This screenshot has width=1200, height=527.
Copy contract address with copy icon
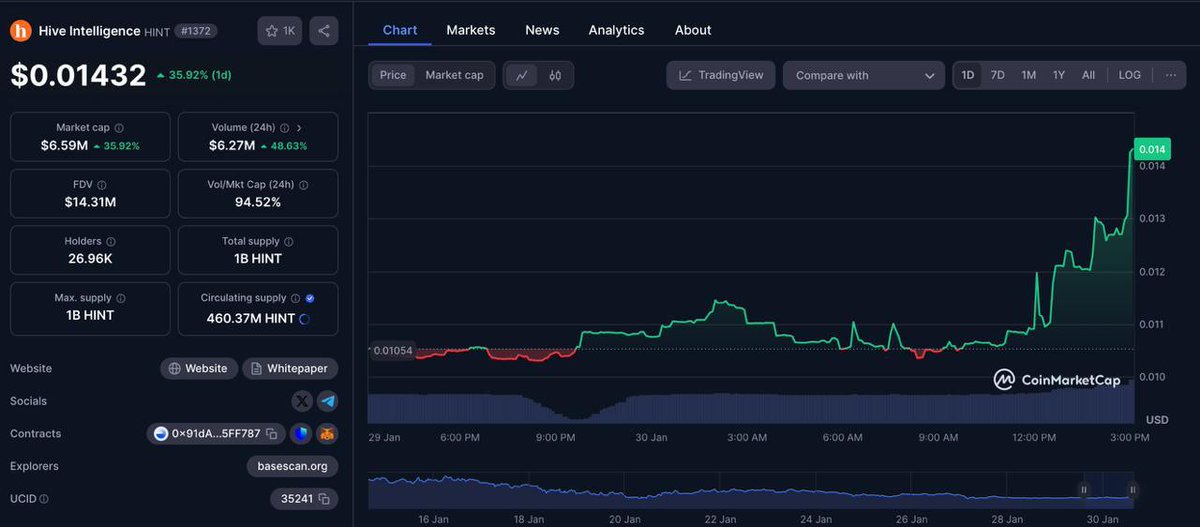(x=271, y=434)
